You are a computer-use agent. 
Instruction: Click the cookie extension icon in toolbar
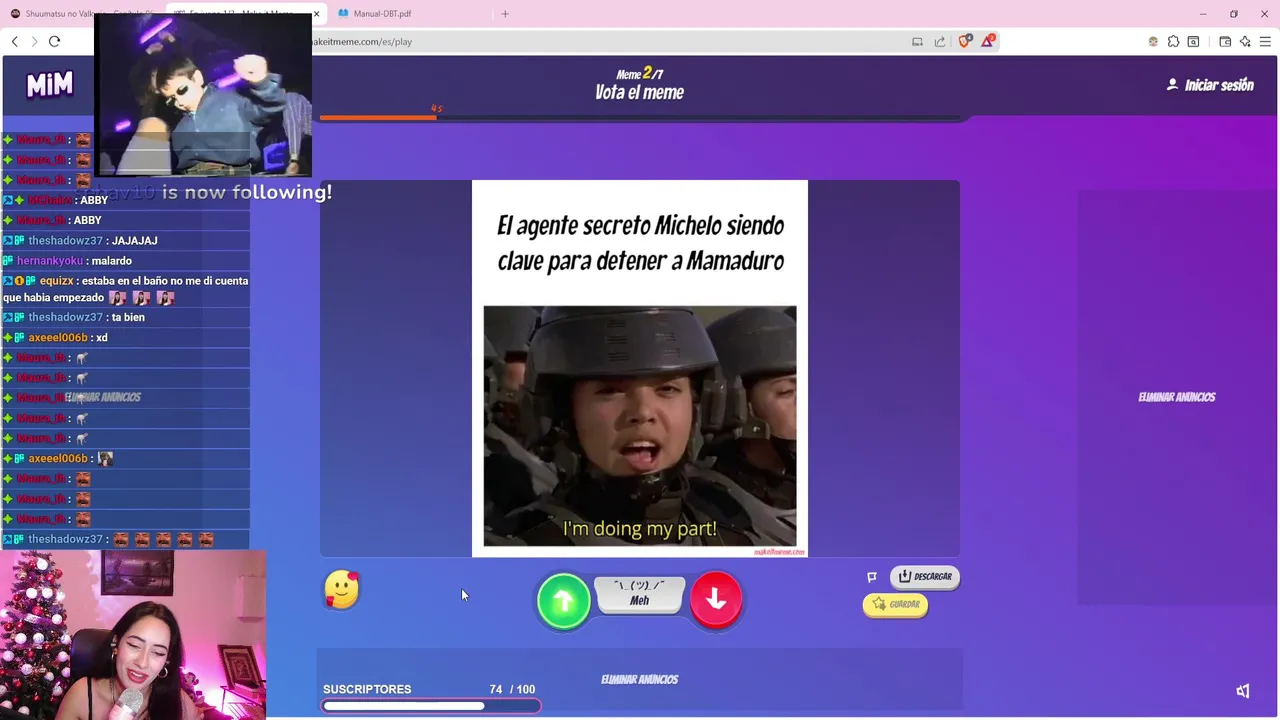pos(1153,41)
